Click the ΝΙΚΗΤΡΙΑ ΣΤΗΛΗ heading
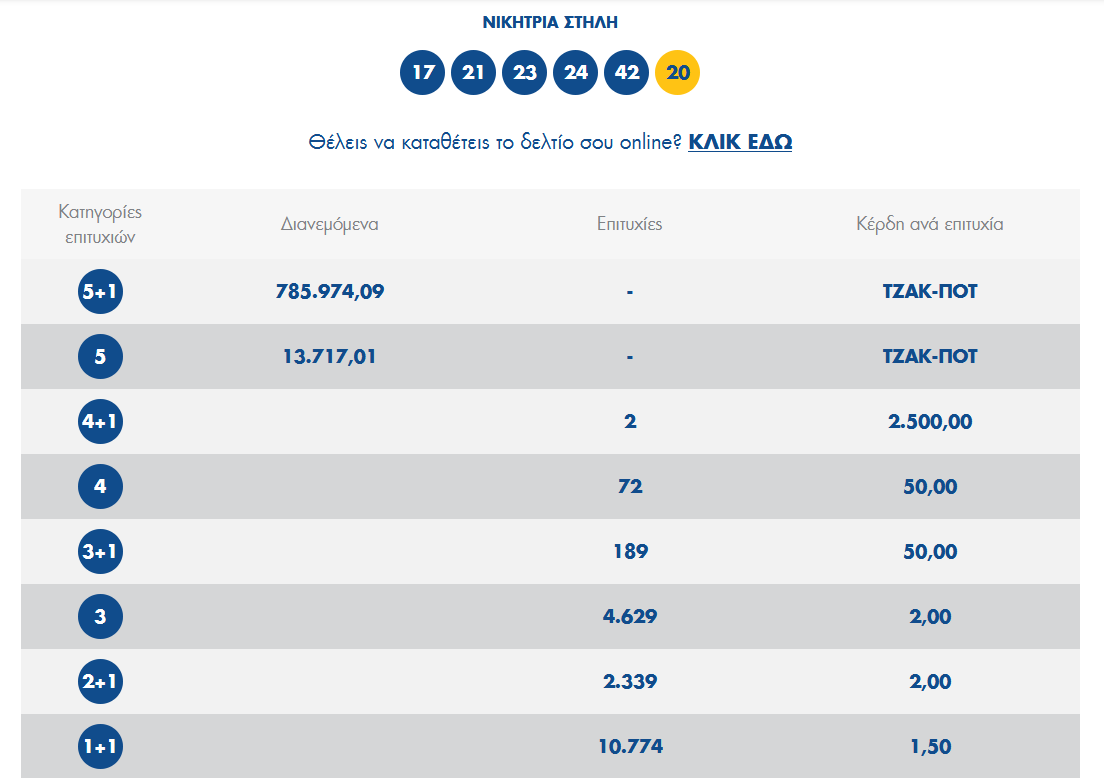The width and height of the screenshot is (1104, 778). pos(550,23)
